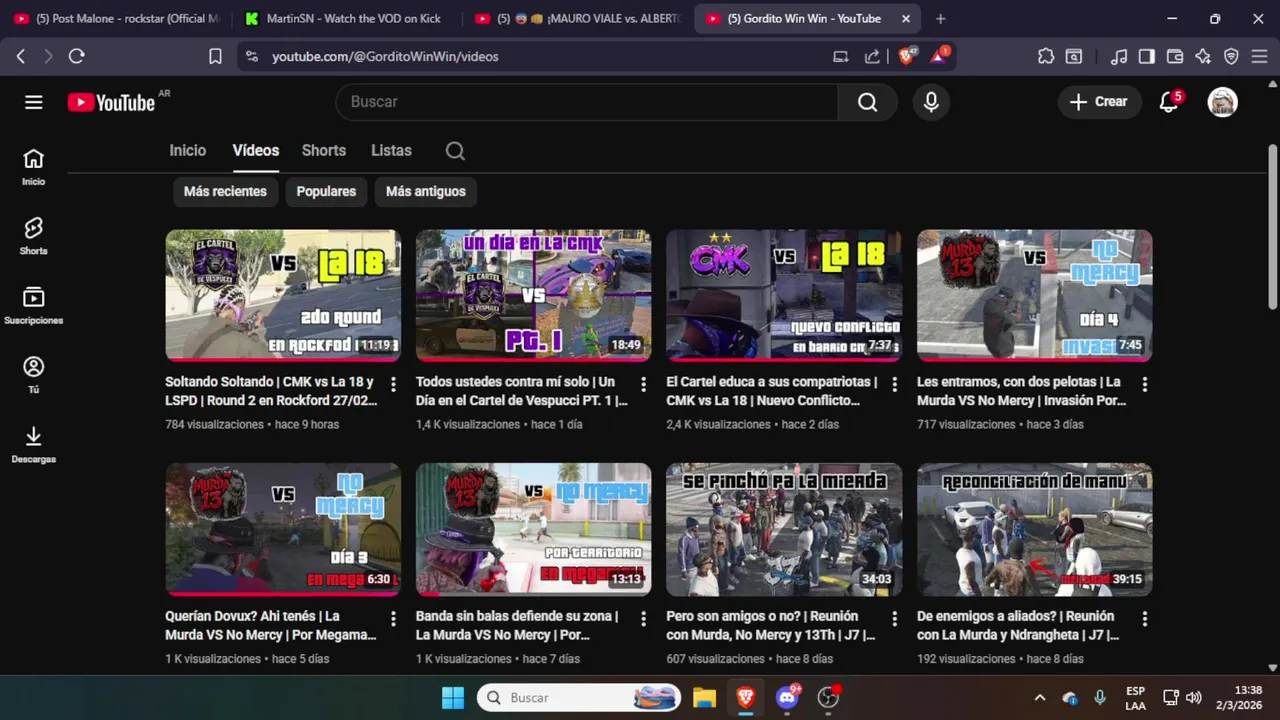
Task: Open options for De enemigos a aliados
Action: pyautogui.click(x=1144, y=619)
